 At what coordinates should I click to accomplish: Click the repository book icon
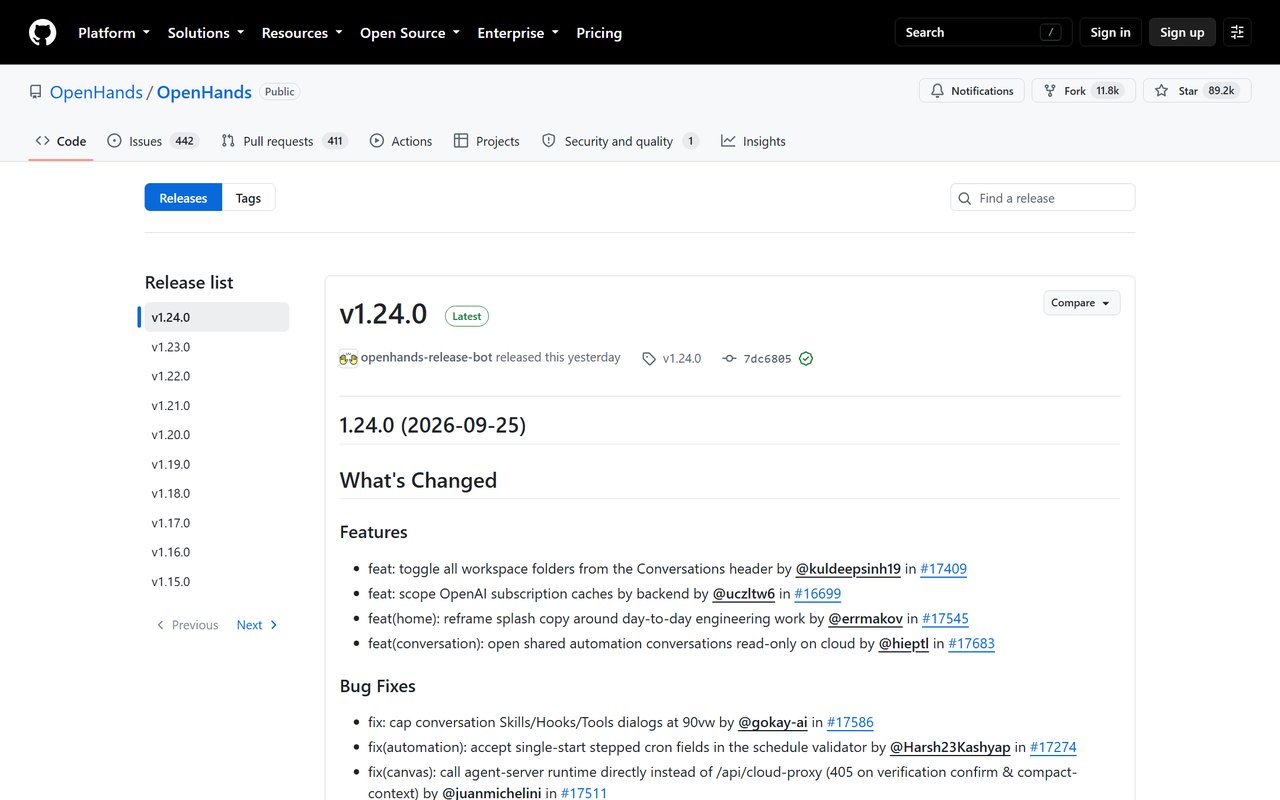36,92
